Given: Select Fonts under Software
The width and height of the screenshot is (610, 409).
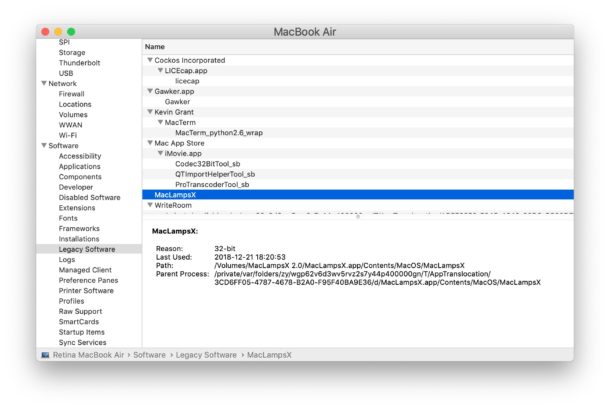Looking at the screenshot, I should tap(68, 218).
